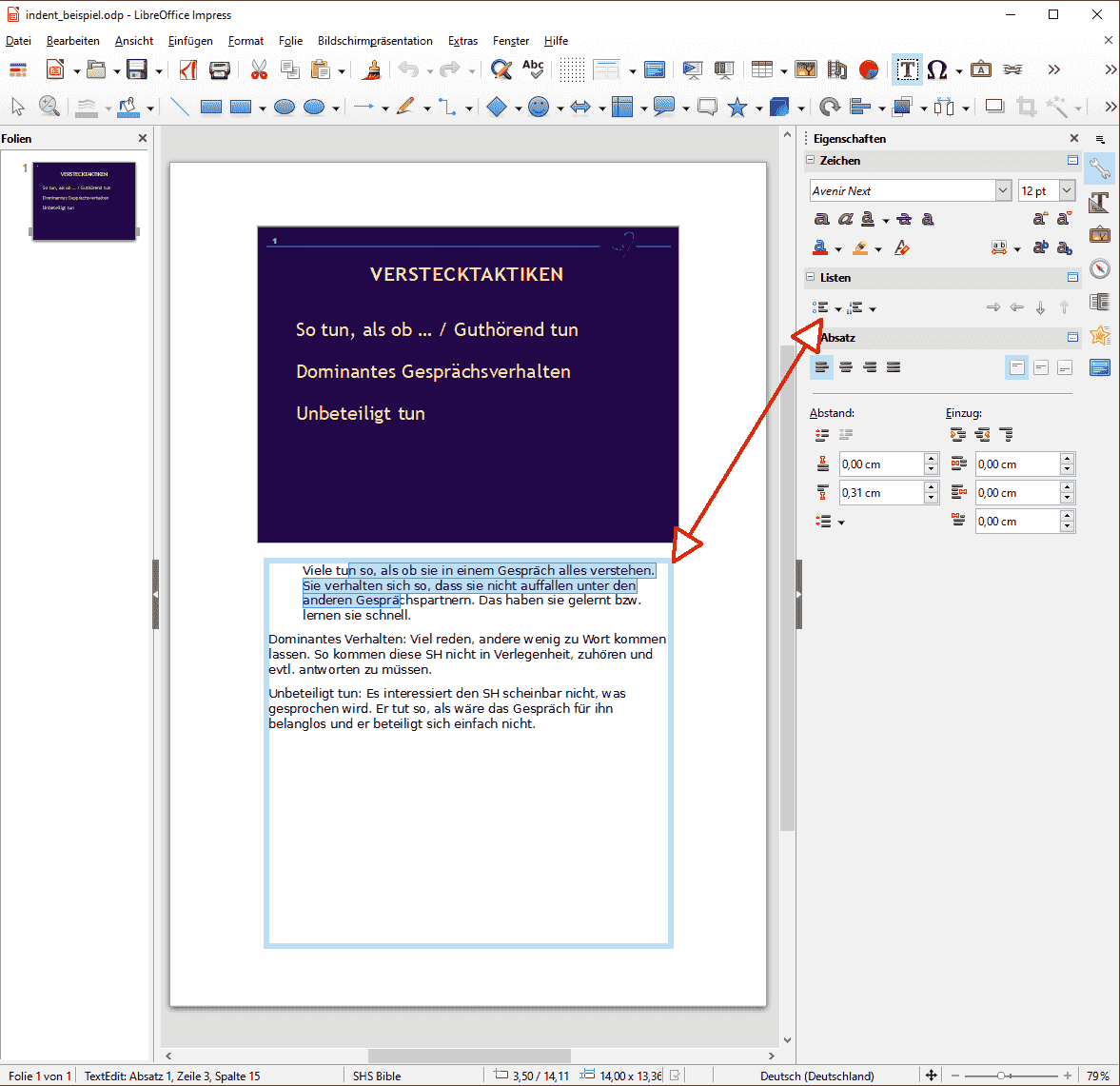Click the Rotate tool icon
1120x1086 pixels.
(x=829, y=108)
